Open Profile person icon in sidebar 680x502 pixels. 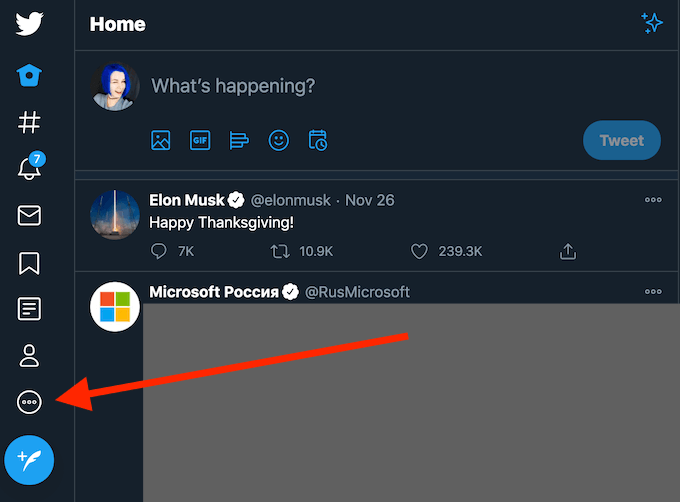point(29,355)
